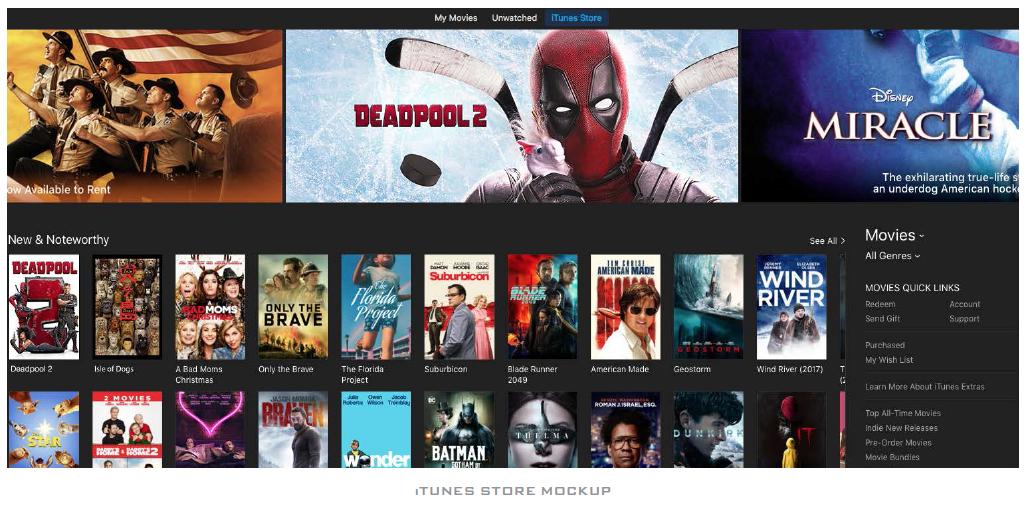This screenshot has width=1033, height=506.
Task: Open the American Made poster
Action: coord(625,307)
